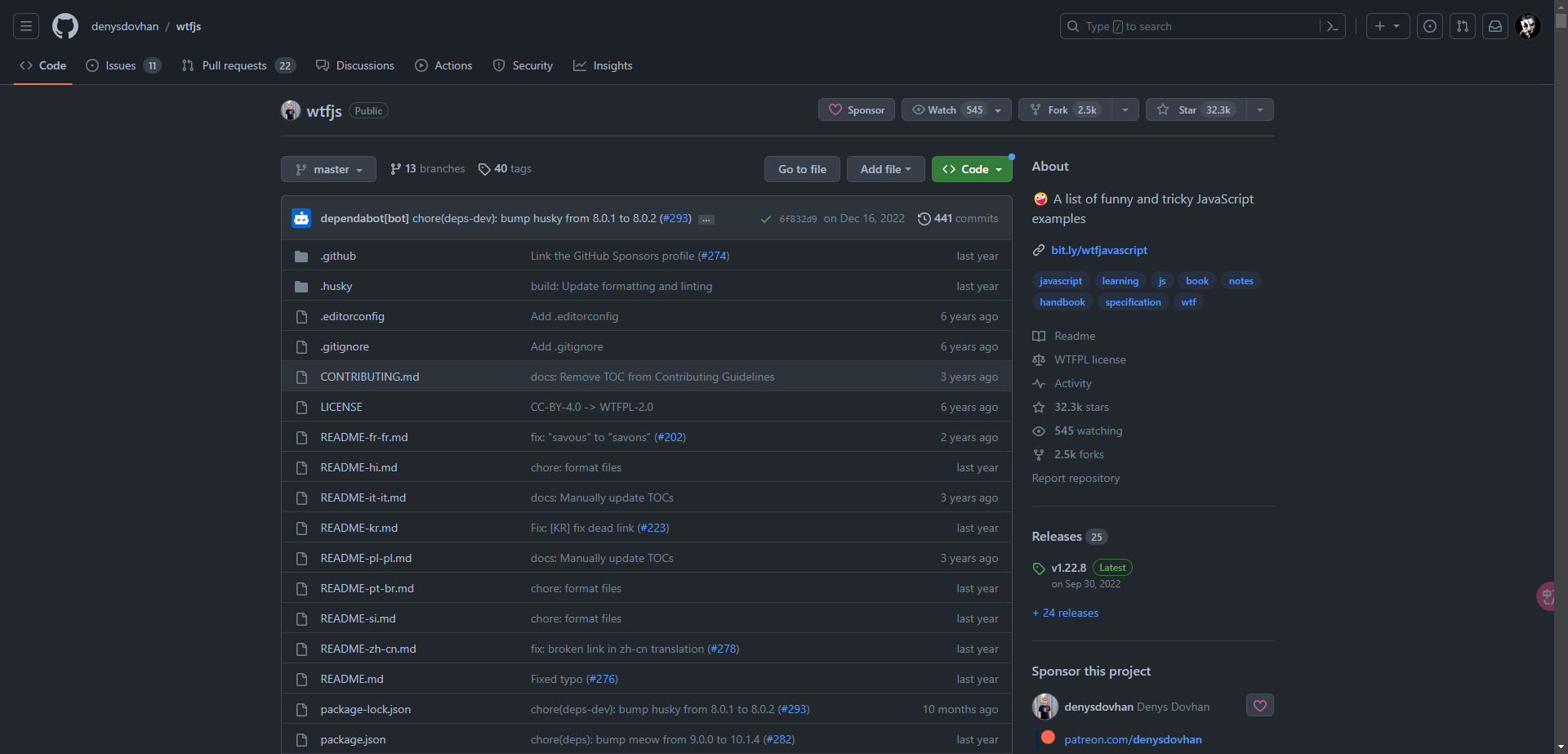Switch to the Actions tab
The width and height of the screenshot is (1568, 754).
pyautogui.click(x=443, y=65)
